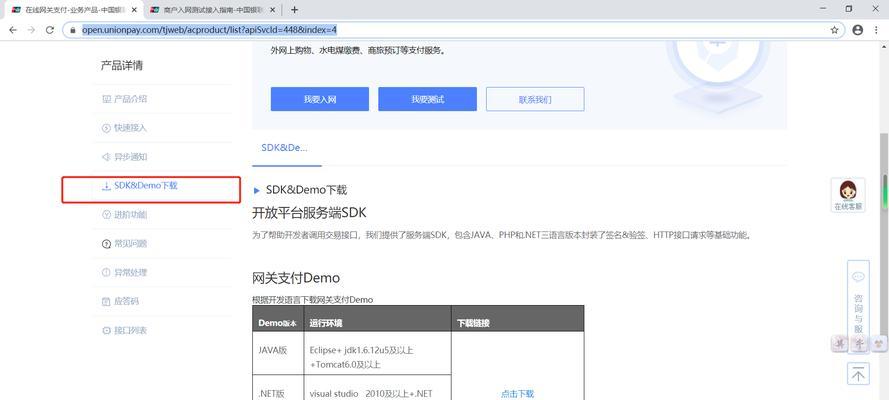The width and height of the screenshot is (889, 400).
Task: Click the Eclipse+ jdk1.6.12u5及以上 cell text
Action: coord(361,350)
